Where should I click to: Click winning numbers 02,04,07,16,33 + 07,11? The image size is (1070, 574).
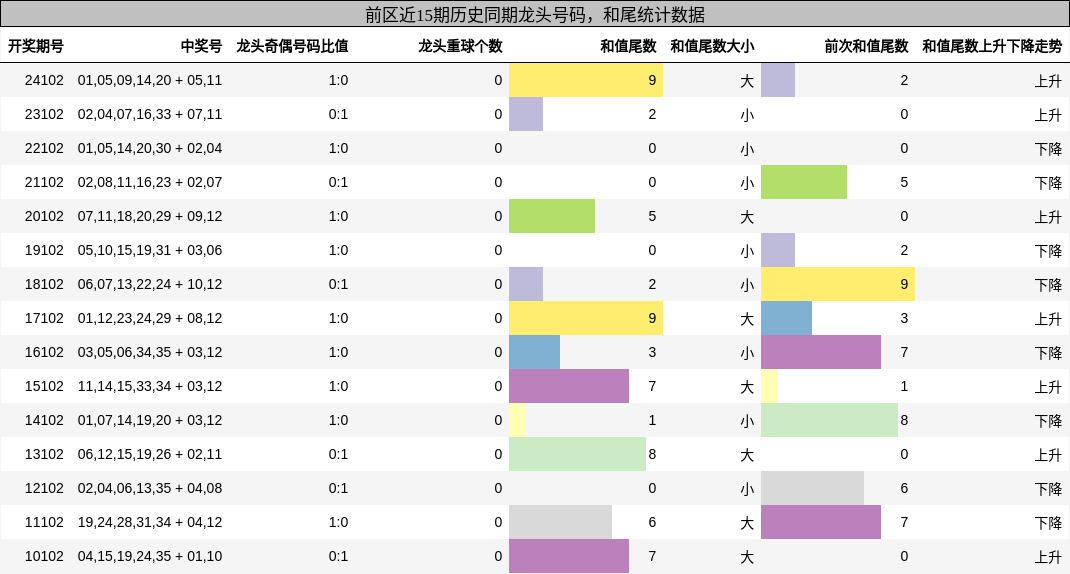click(x=149, y=114)
